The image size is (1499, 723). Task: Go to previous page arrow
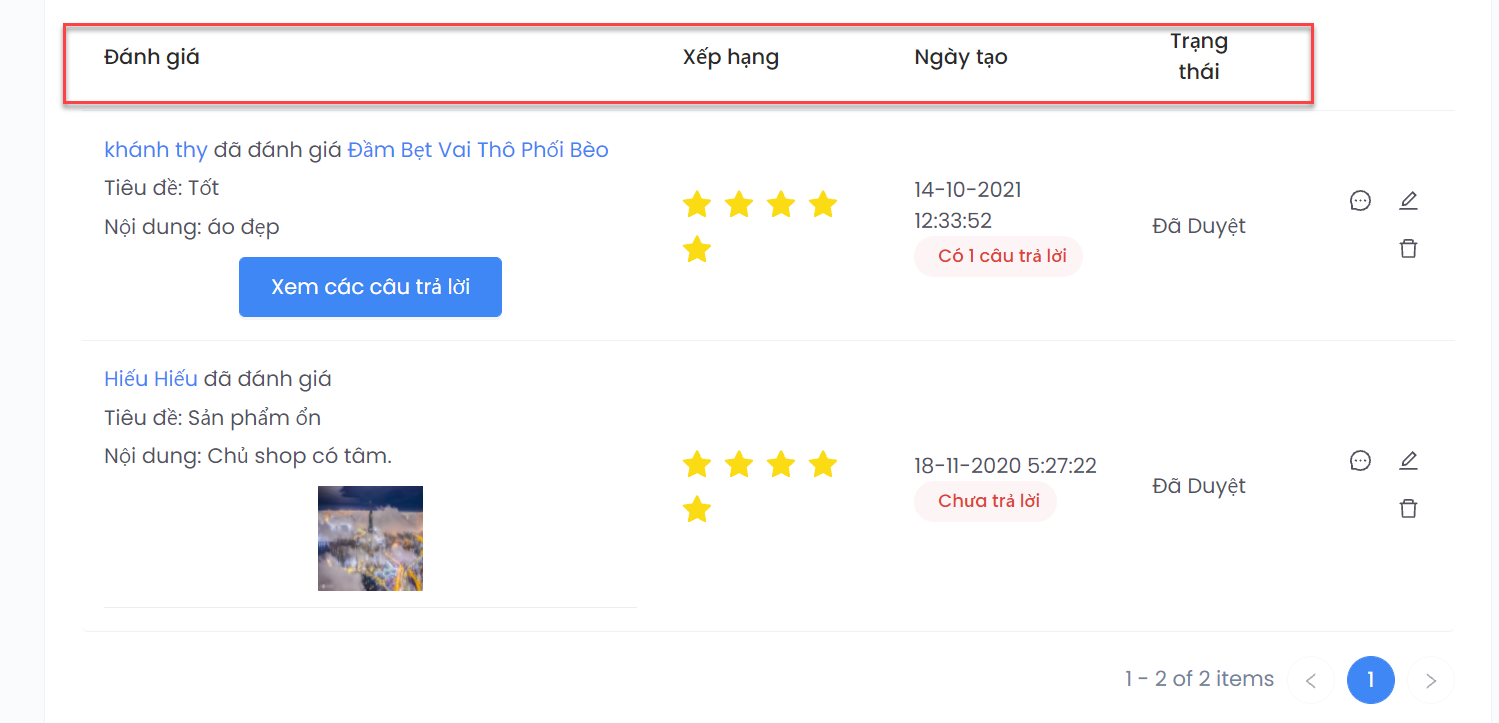tap(1311, 681)
